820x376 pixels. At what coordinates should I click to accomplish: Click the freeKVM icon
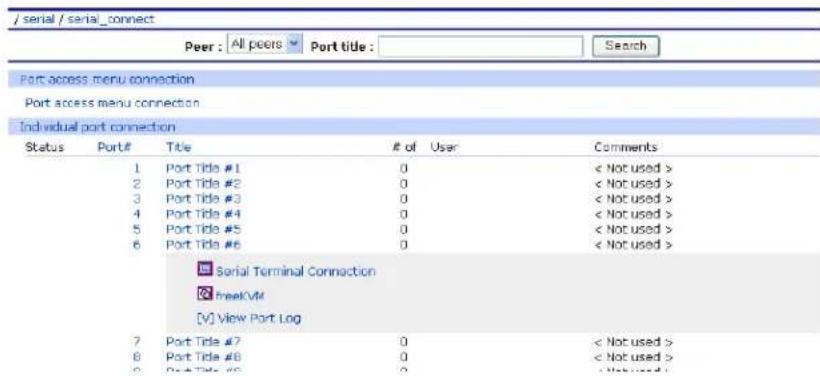204,293
